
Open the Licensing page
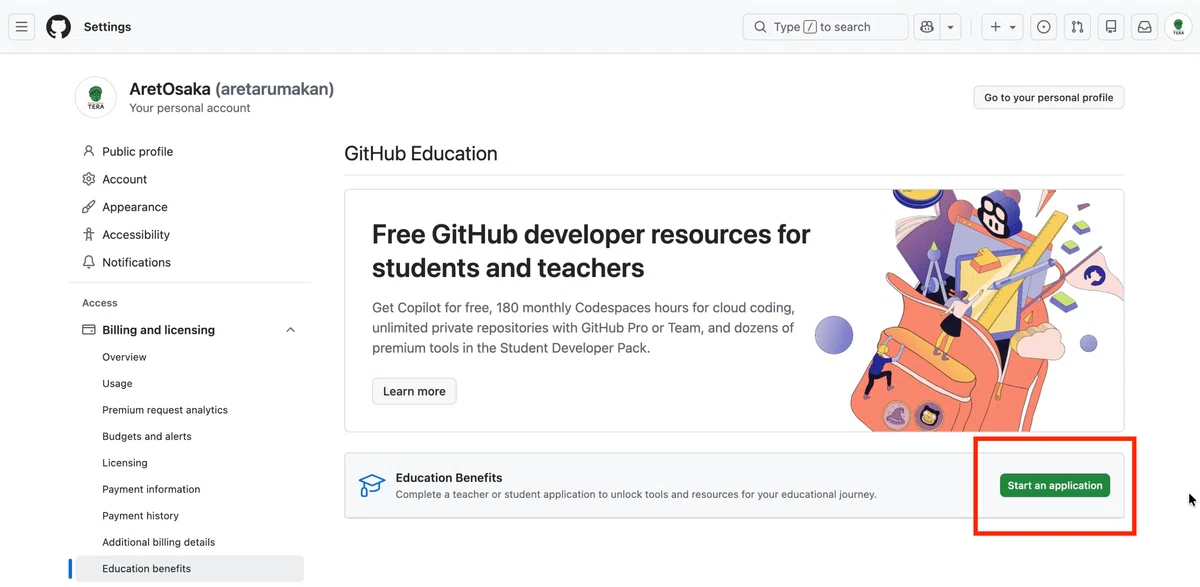[125, 463]
